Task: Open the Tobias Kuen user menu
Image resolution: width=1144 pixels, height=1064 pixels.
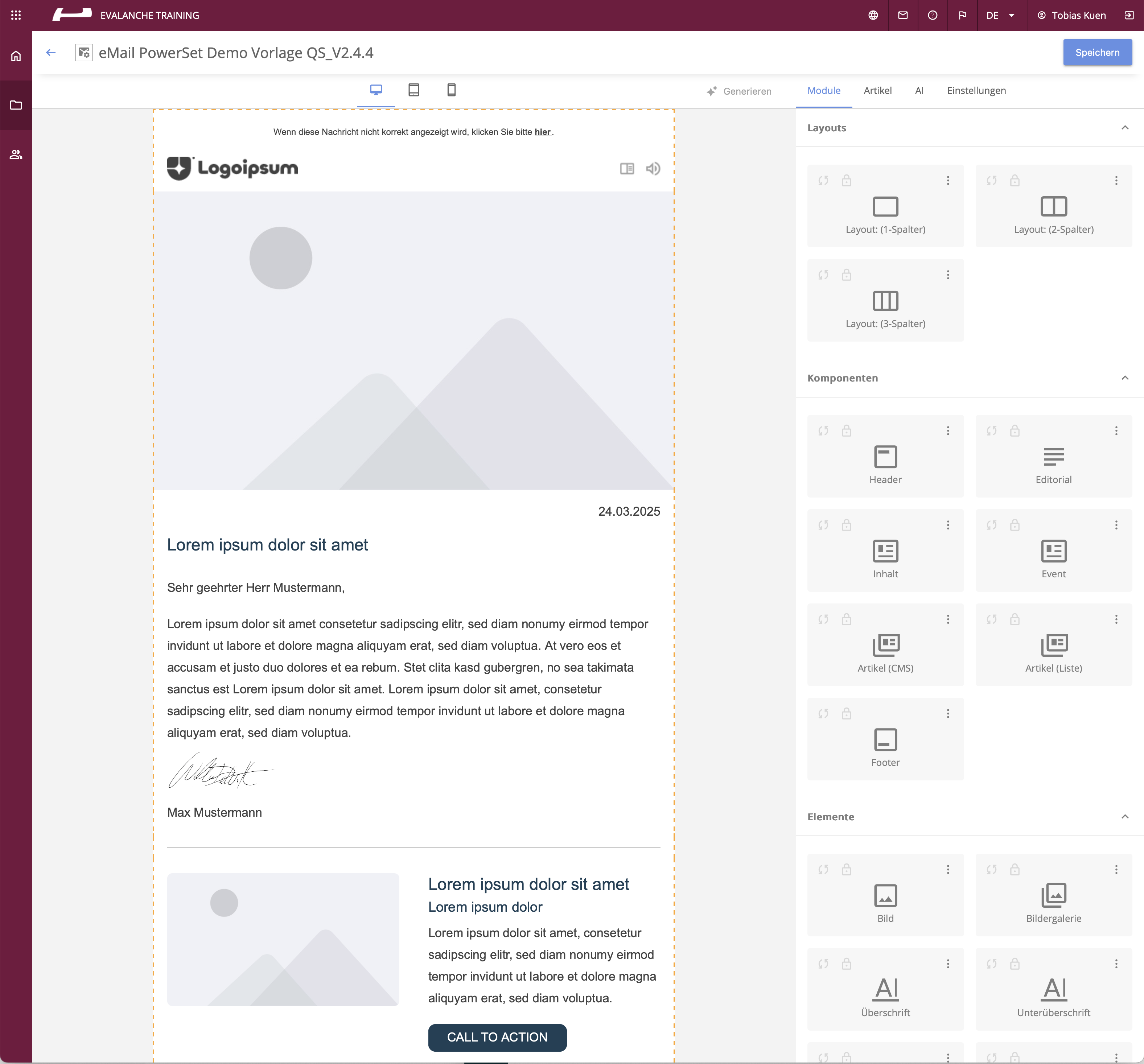Action: (1071, 16)
